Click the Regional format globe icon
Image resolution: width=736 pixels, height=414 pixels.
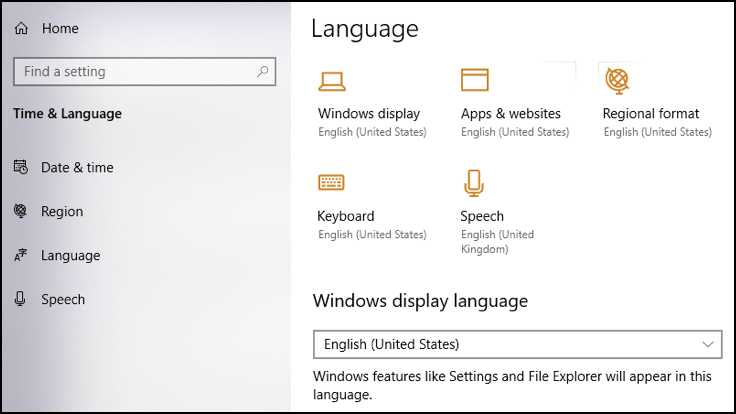pyautogui.click(x=617, y=81)
